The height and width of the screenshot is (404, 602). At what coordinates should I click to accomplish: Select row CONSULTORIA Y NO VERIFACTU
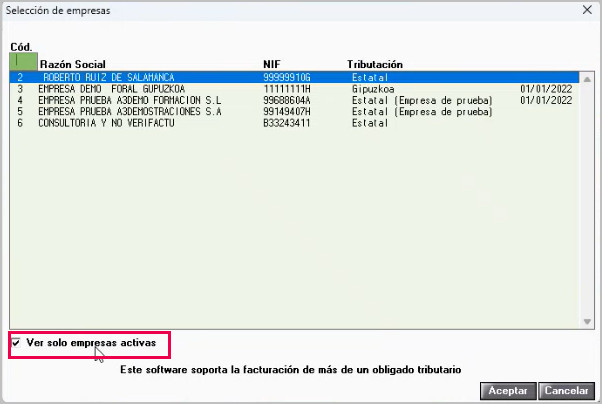[294, 123]
